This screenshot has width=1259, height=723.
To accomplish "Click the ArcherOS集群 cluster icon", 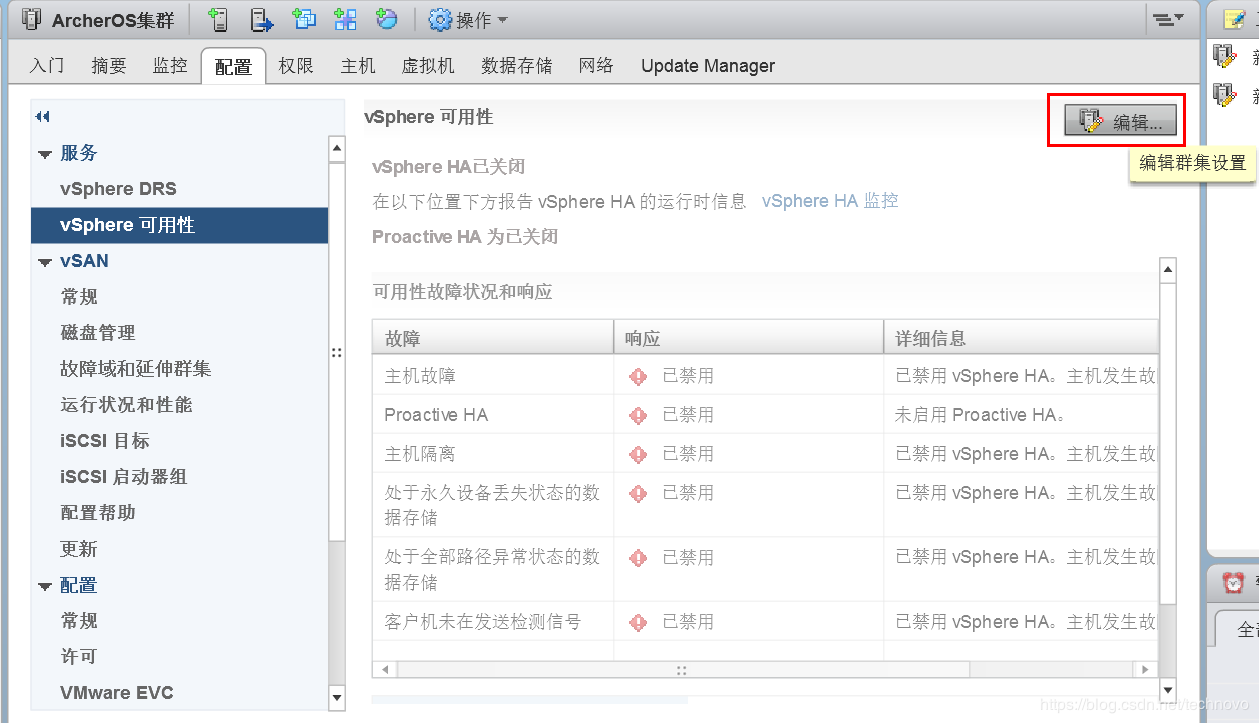I will [x=31, y=19].
